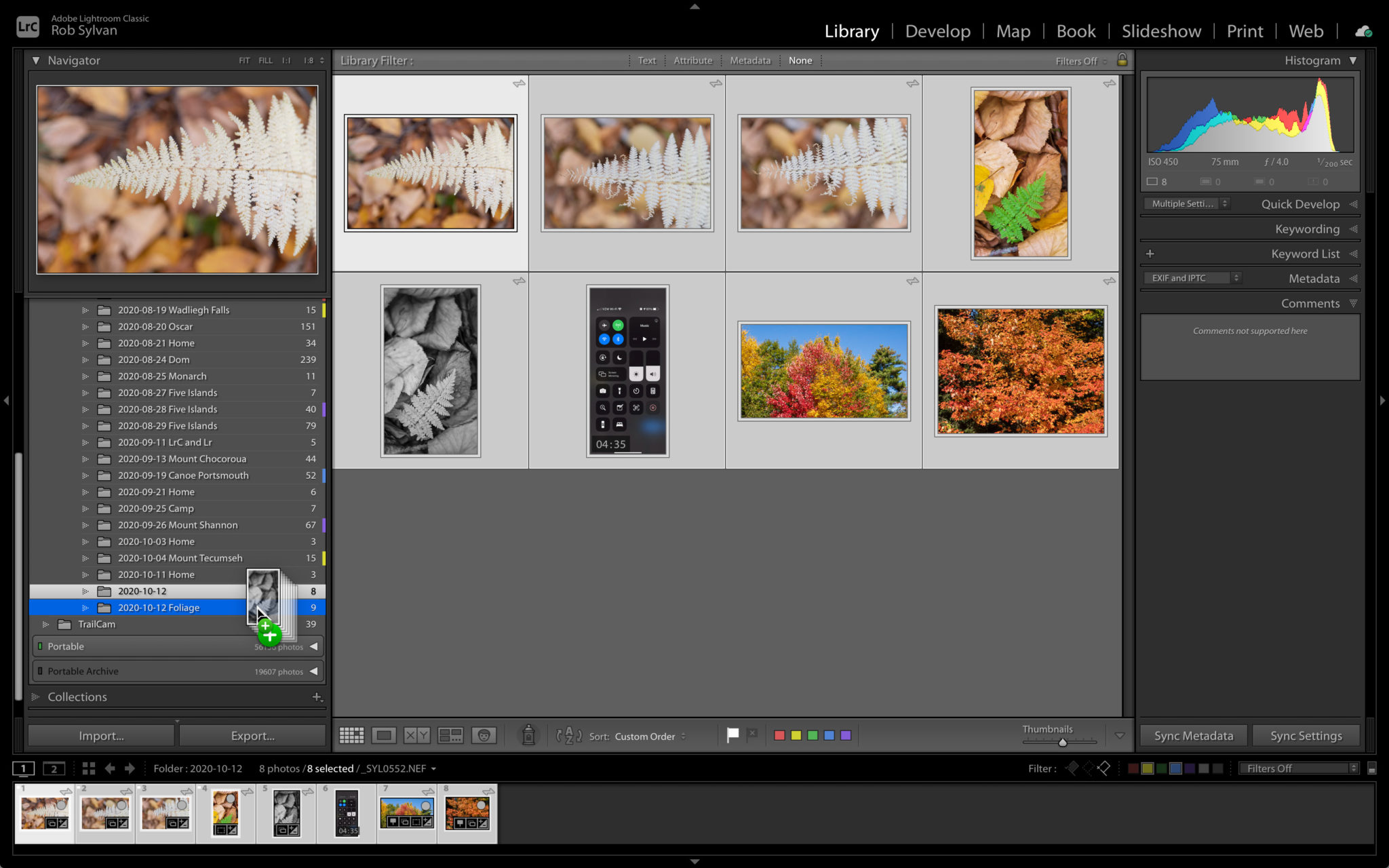Adjust the Thumbnails size slider

click(1062, 742)
